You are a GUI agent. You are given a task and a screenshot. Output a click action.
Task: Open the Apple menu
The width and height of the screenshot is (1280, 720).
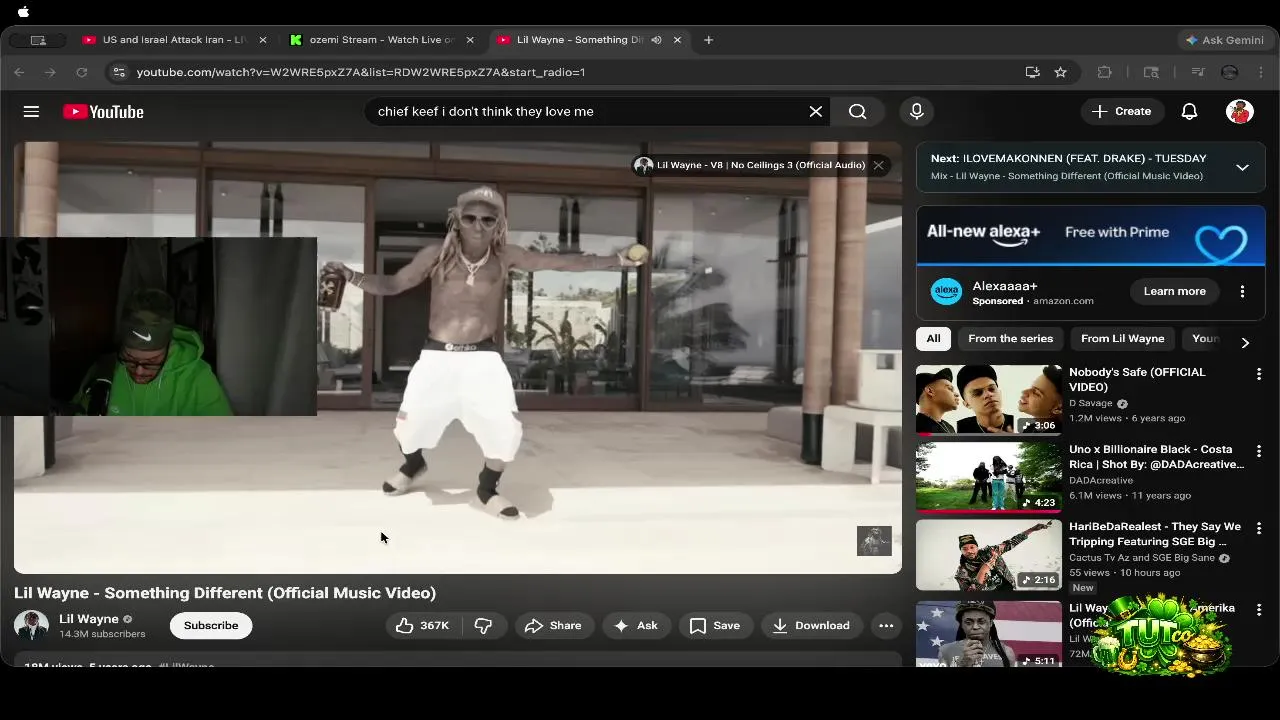pyautogui.click(x=23, y=12)
